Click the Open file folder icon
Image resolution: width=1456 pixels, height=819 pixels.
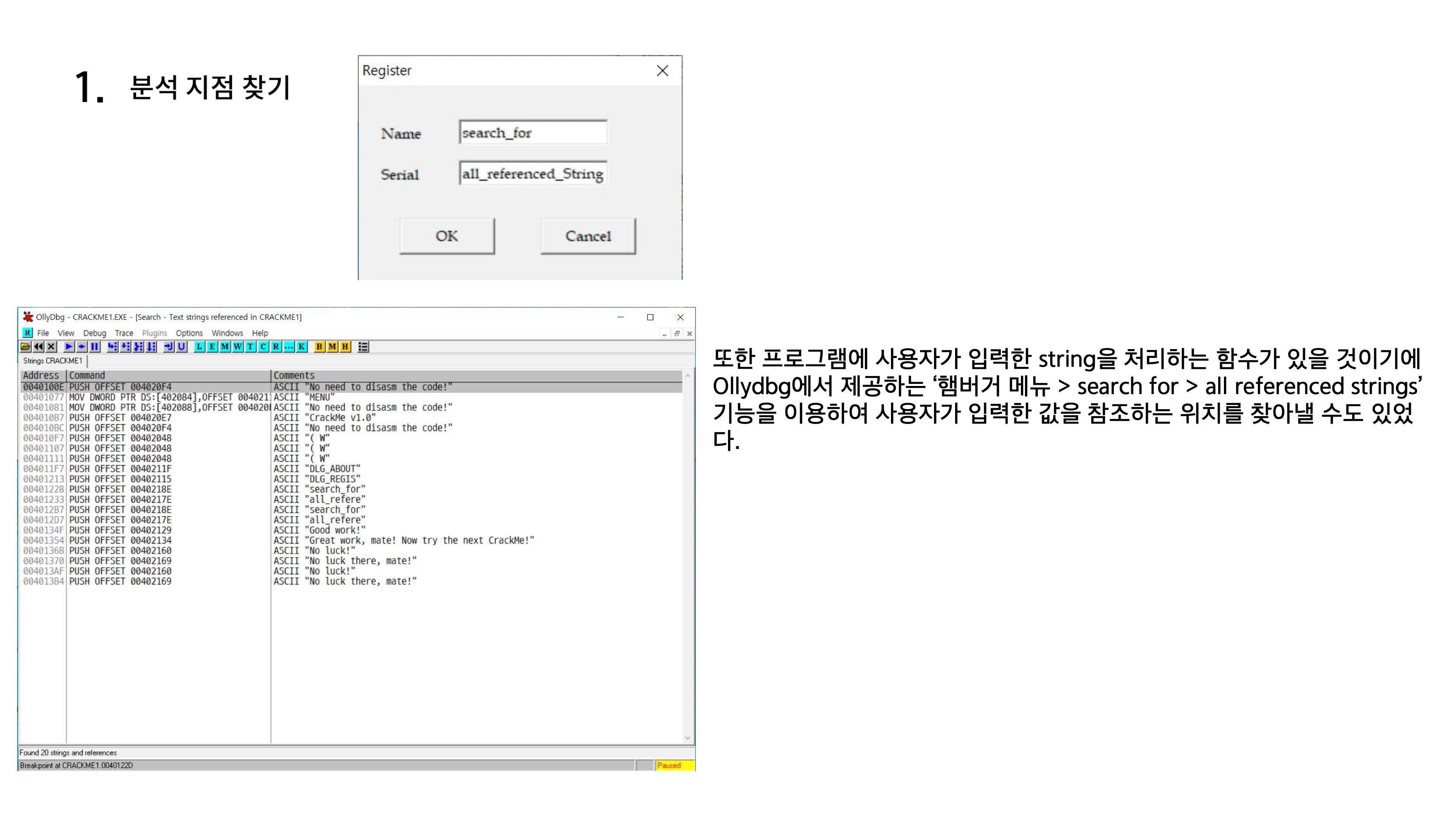coord(25,347)
